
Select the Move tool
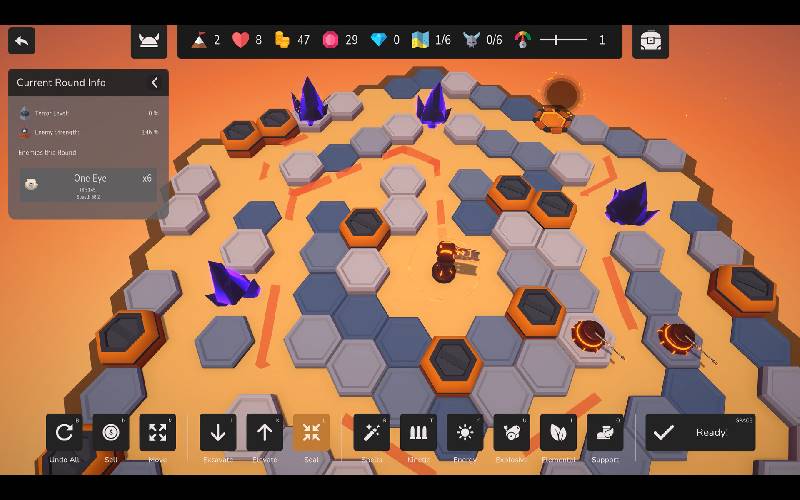[x=158, y=432]
